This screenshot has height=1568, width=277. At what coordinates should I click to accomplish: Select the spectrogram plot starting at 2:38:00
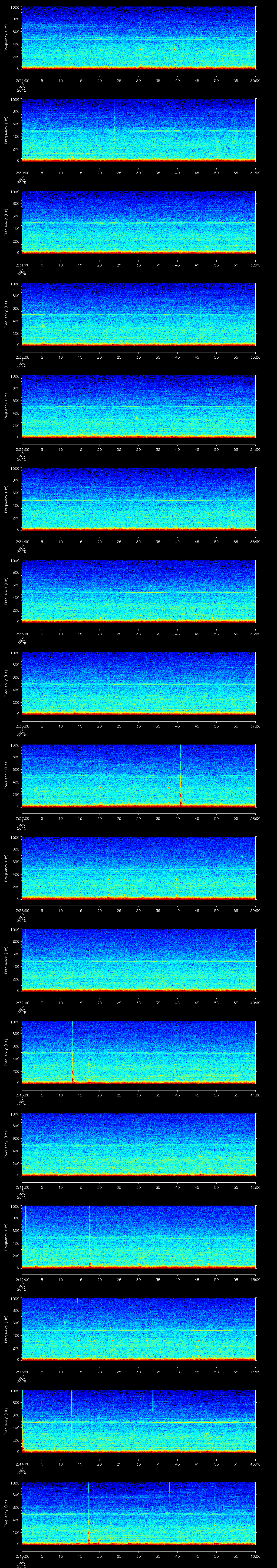click(x=138, y=868)
